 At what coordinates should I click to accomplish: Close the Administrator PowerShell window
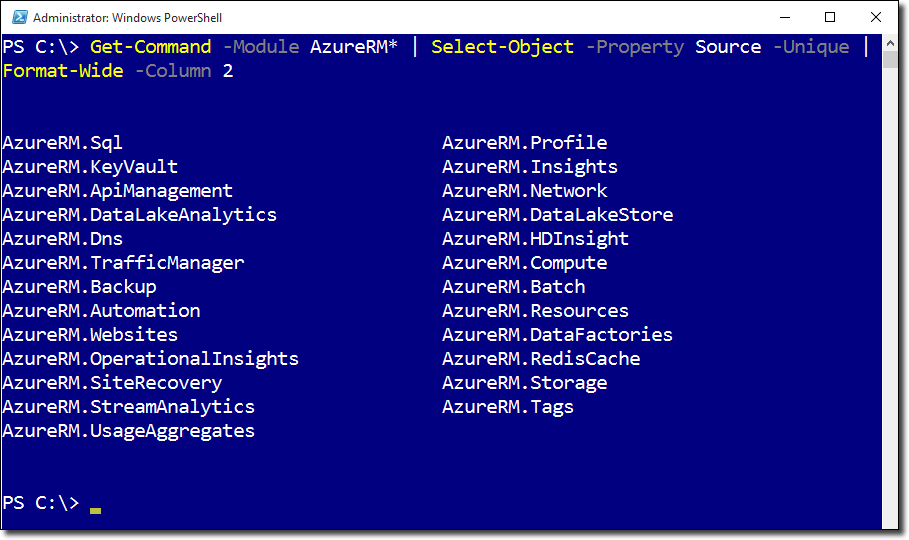click(875, 17)
